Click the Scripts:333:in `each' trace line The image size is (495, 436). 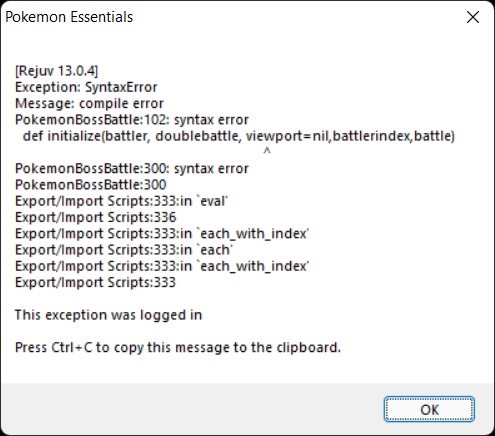coord(124,250)
